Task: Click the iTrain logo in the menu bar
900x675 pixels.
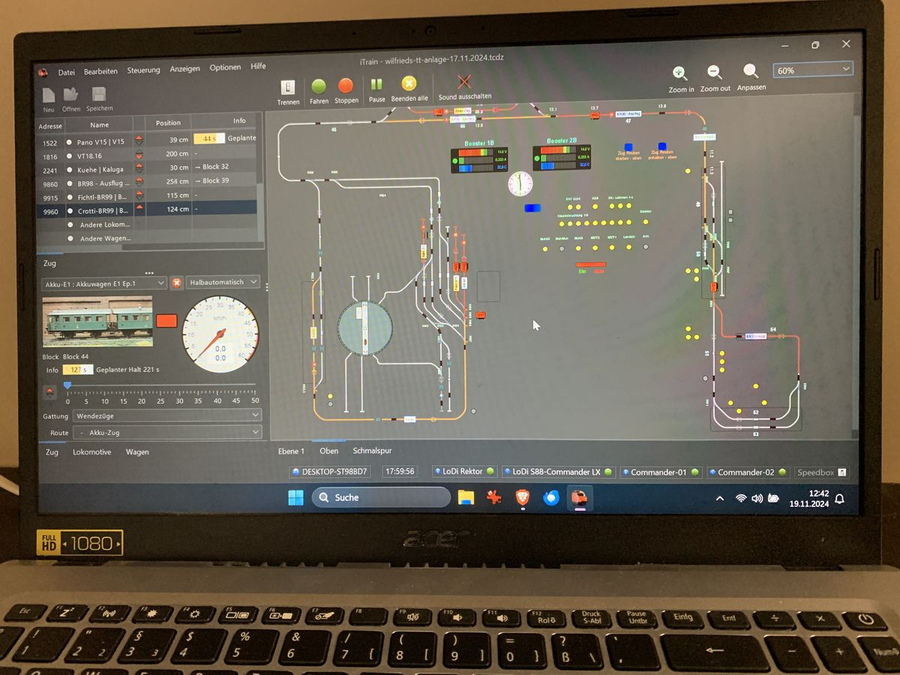Action: (43, 72)
